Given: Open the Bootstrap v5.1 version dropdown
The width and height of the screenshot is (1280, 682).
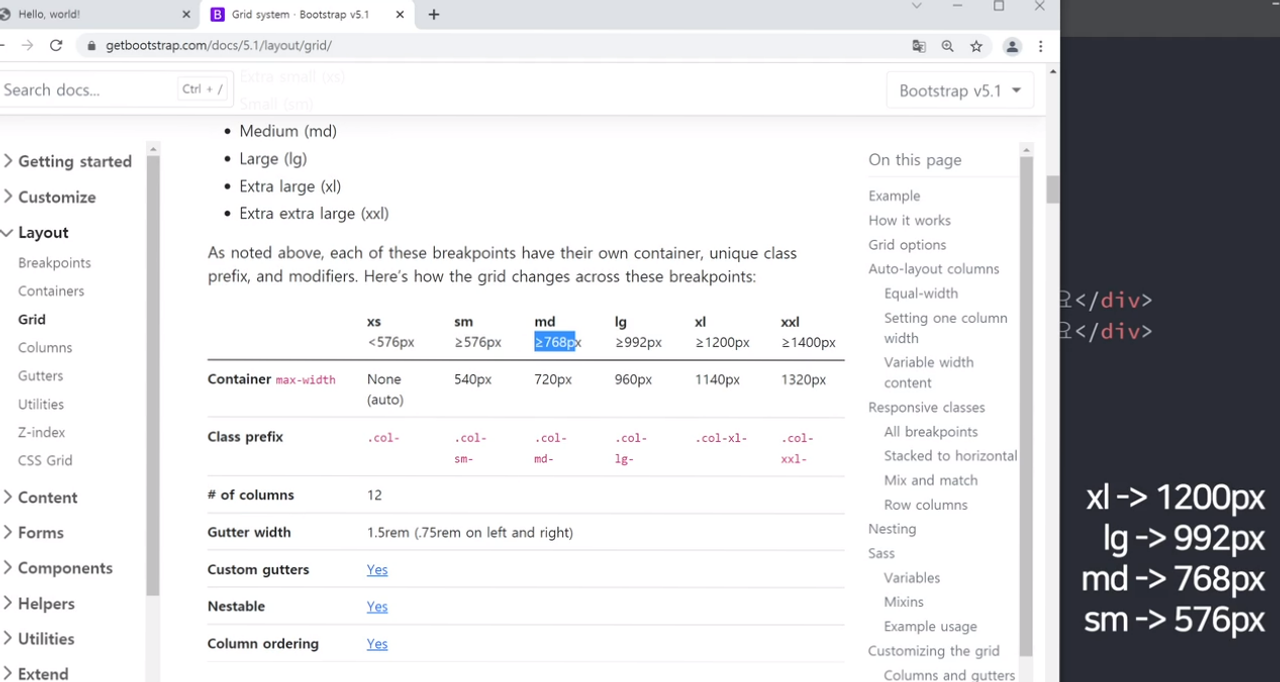Looking at the screenshot, I should (x=960, y=91).
